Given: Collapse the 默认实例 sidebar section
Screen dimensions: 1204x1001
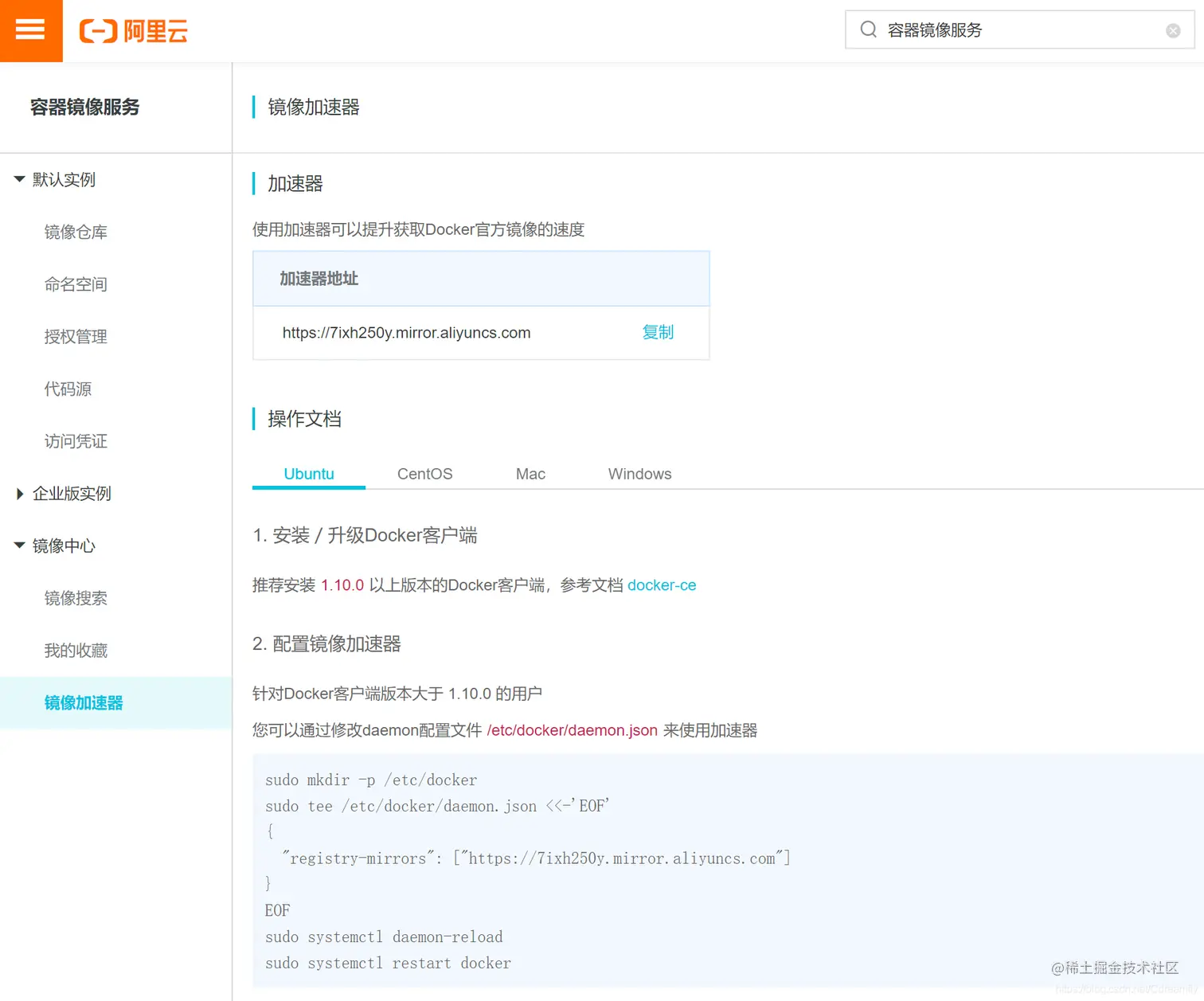Looking at the screenshot, I should (63, 180).
